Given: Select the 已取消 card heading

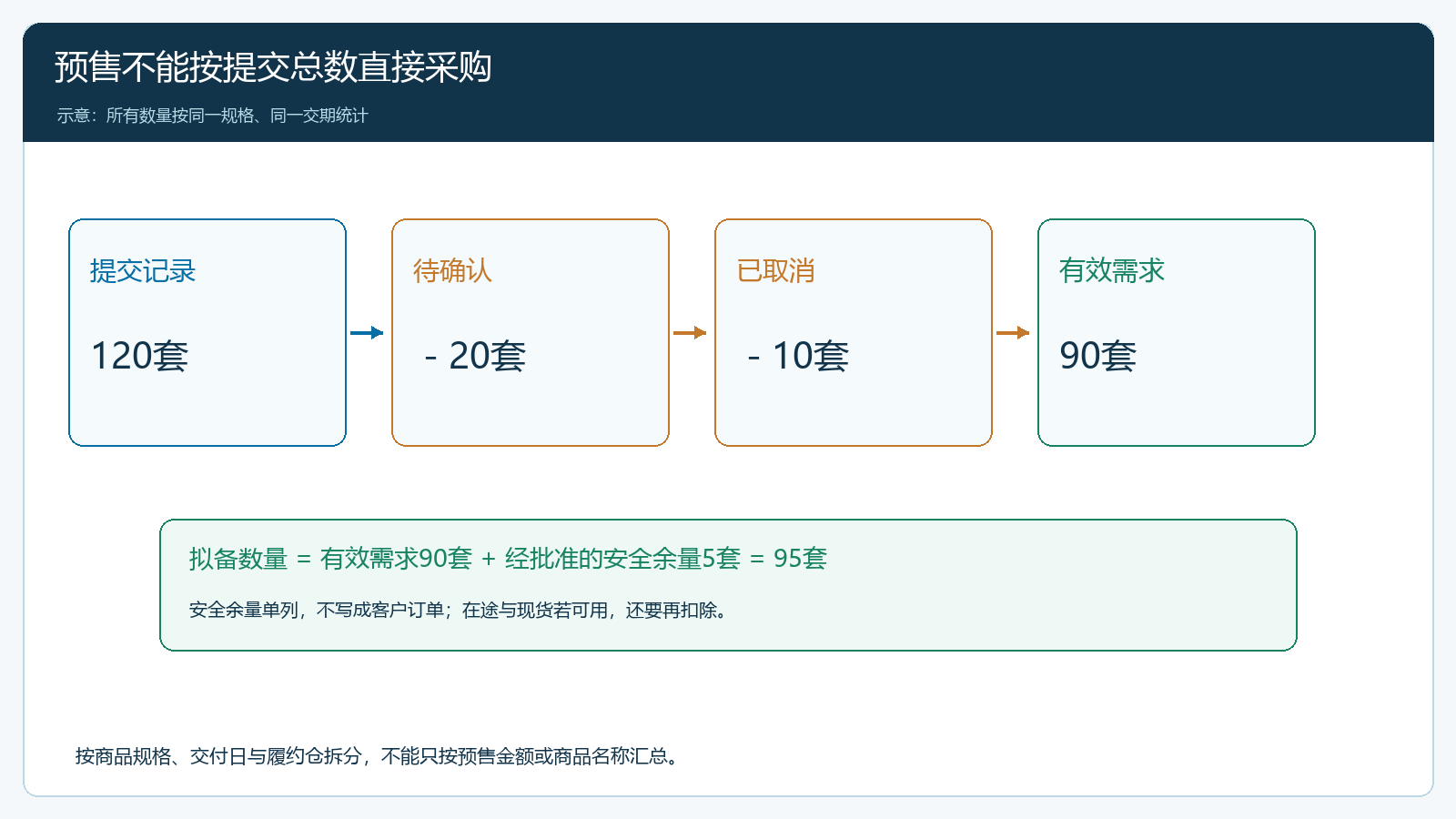Looking at the screenshot, I should [x=775, y=270].
